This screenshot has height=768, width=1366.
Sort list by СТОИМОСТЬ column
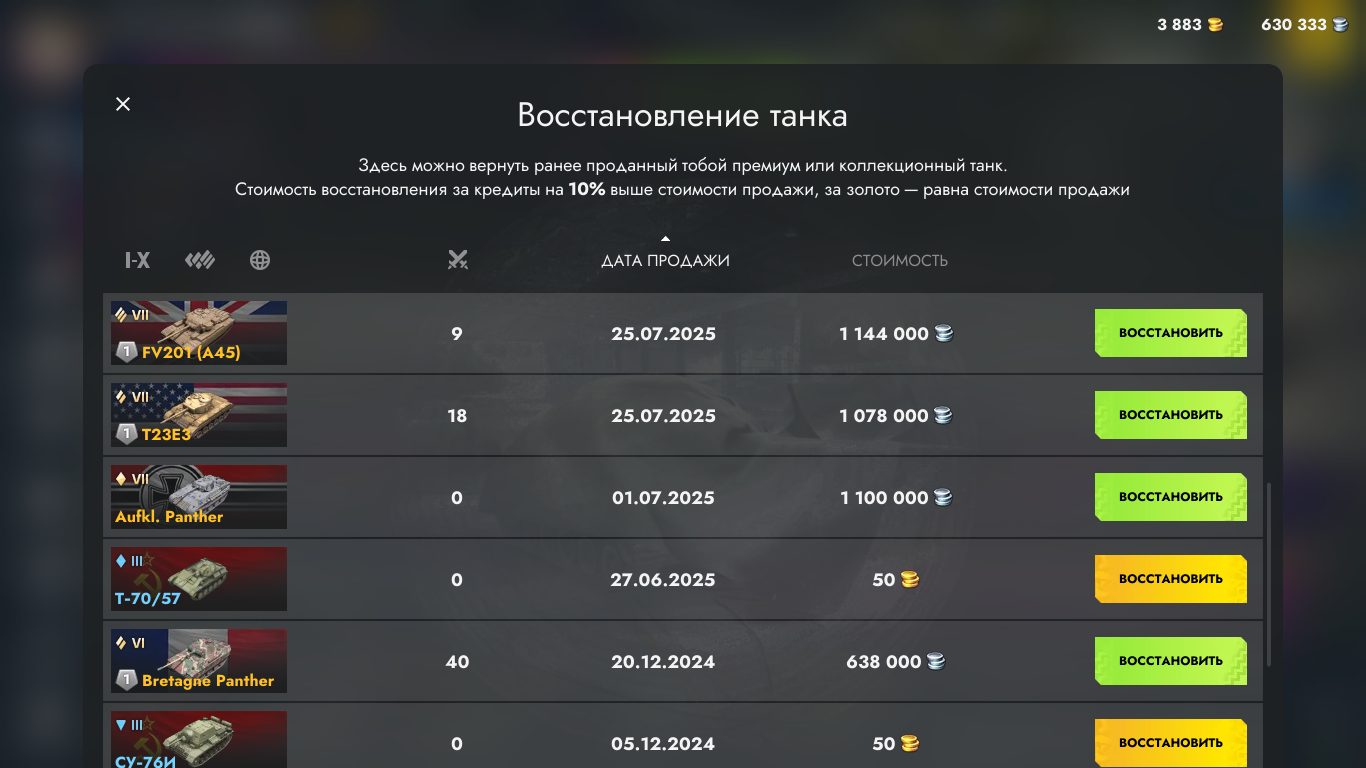point(899,260)
